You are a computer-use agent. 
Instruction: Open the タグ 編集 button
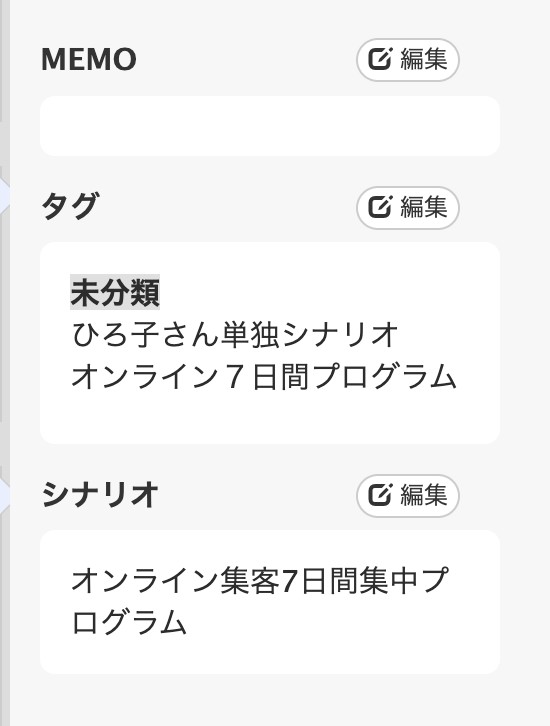click(x=408, y=207)
